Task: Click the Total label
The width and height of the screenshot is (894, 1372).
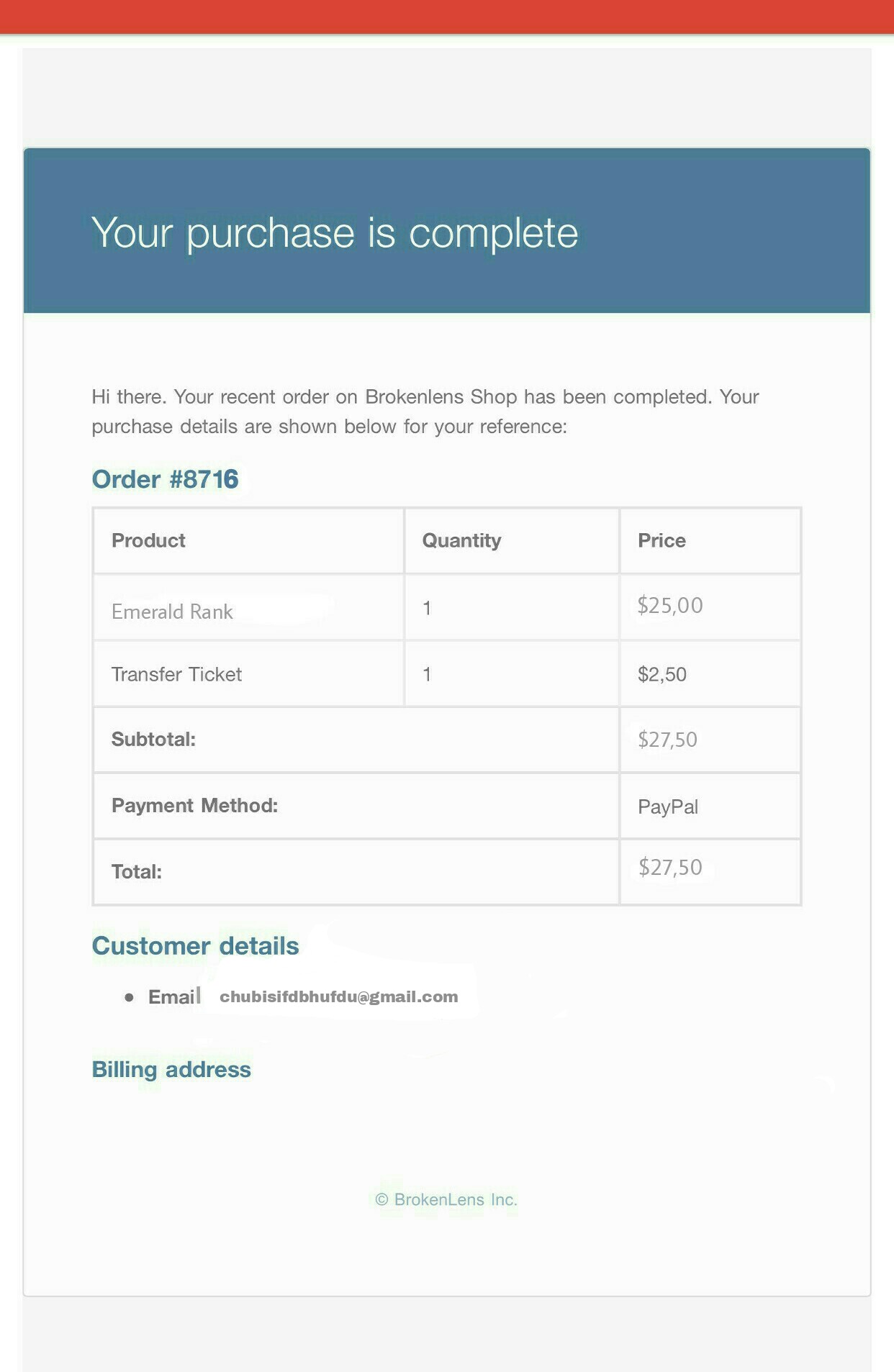Action: pyautogui.click(x=137, y=872)
